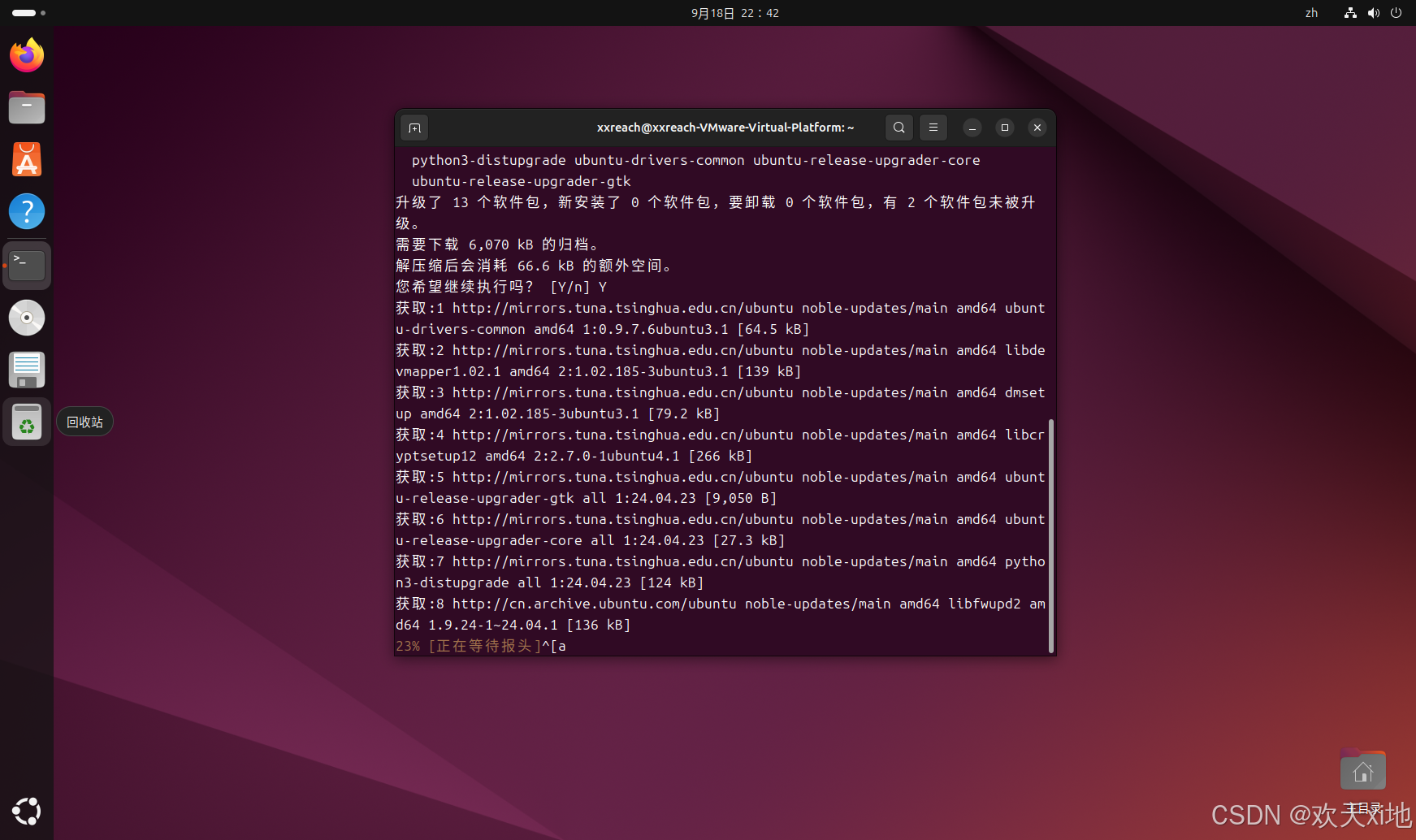Open terminal hamburger menu
This screenshot has height=840, width=1416.
[x=933, y=128]
